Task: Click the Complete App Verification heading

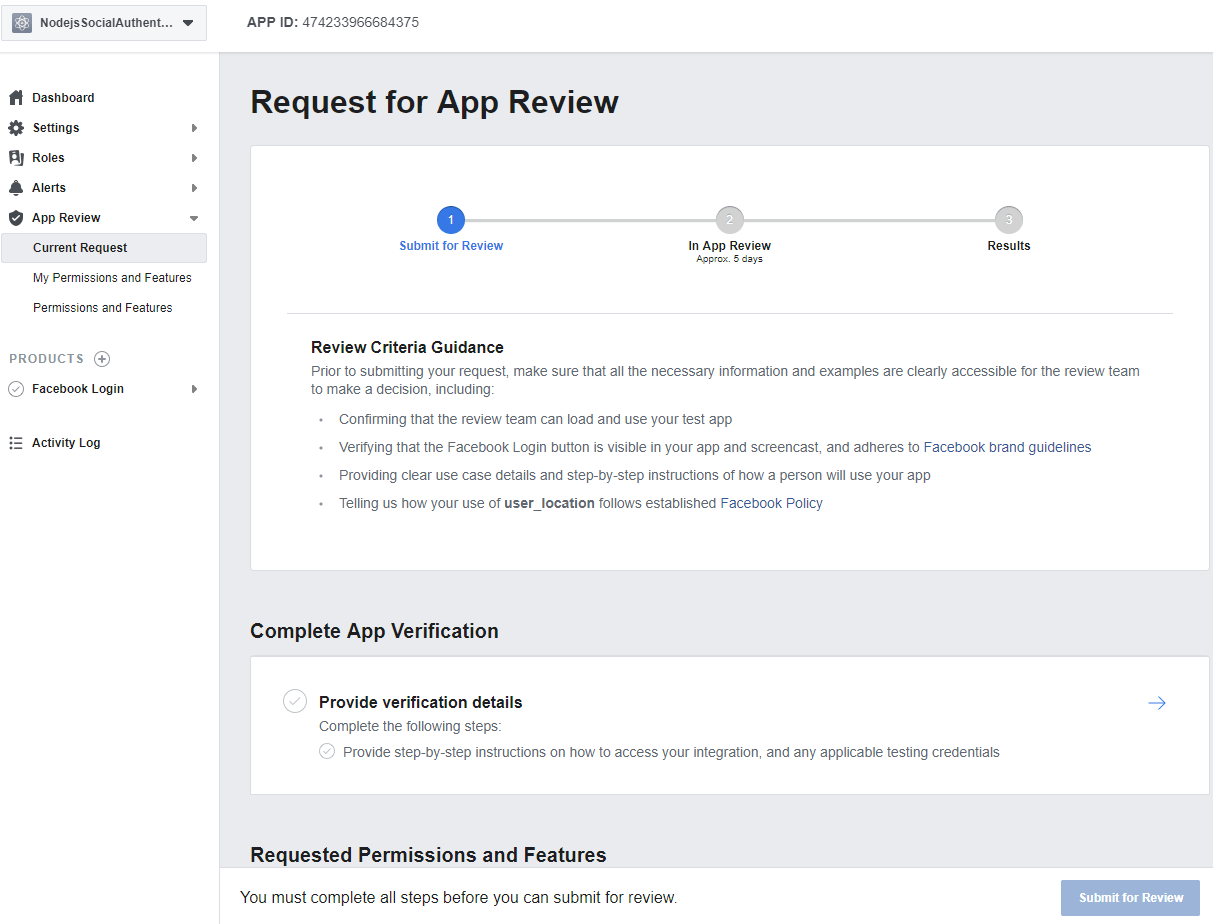Action: (374, 631)
